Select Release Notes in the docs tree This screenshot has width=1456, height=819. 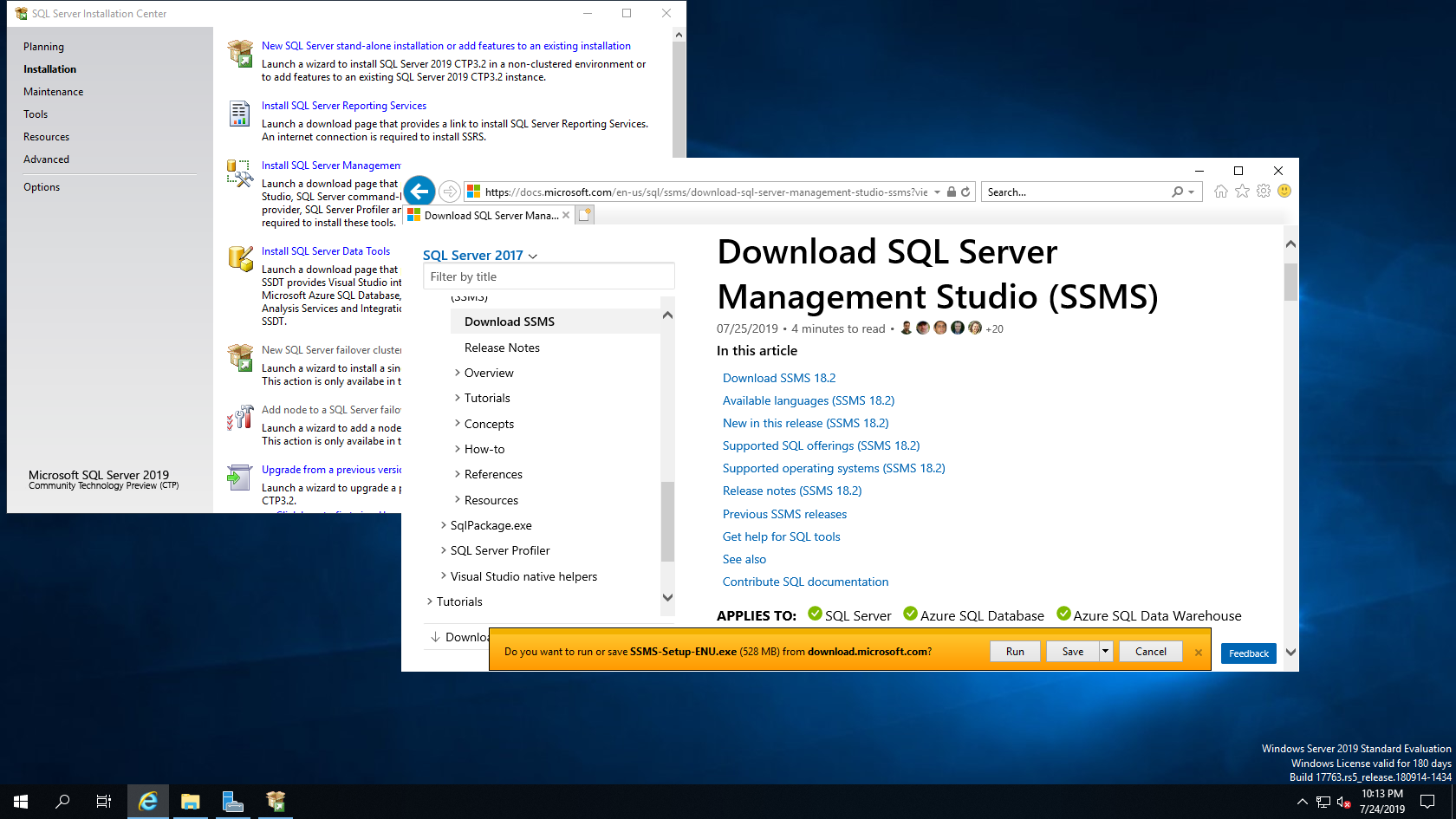[x=502, y=348]
